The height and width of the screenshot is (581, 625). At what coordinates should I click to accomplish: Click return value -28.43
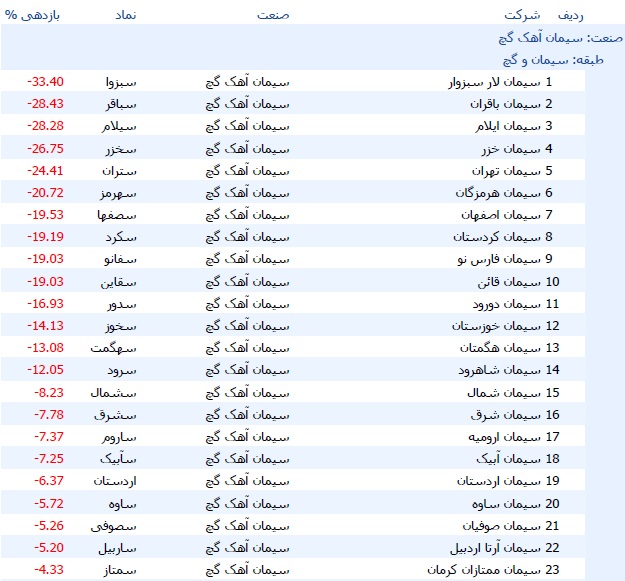(x=45, y=104)
